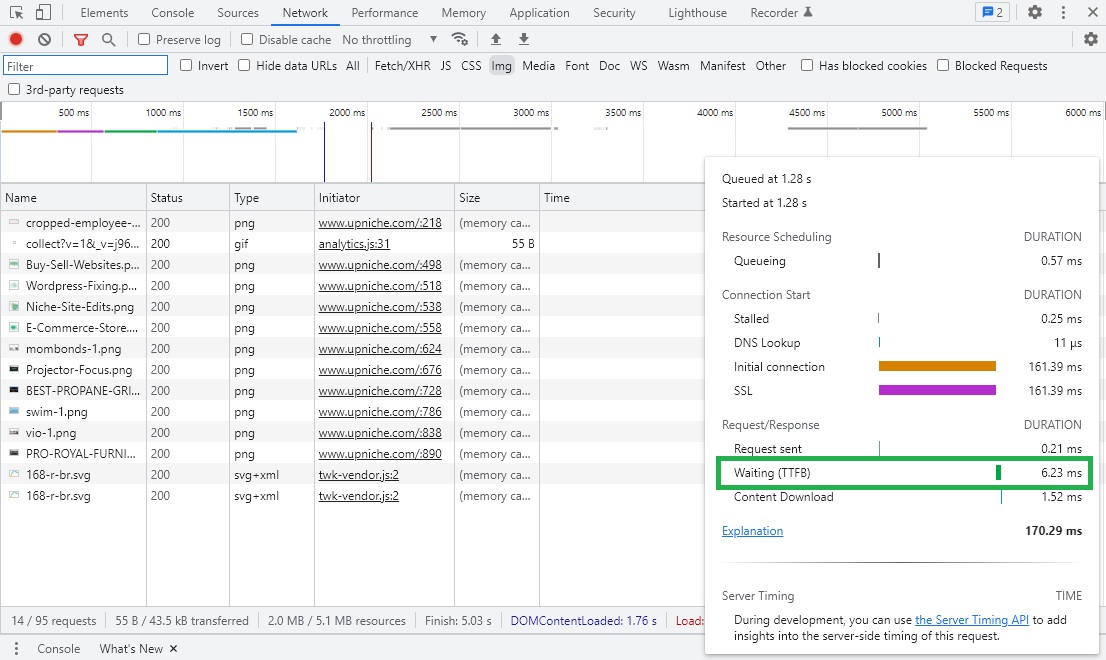Viewport: 1106px width, 660px height.
Task: Clear the network log icon
Action: pos(44,39)
